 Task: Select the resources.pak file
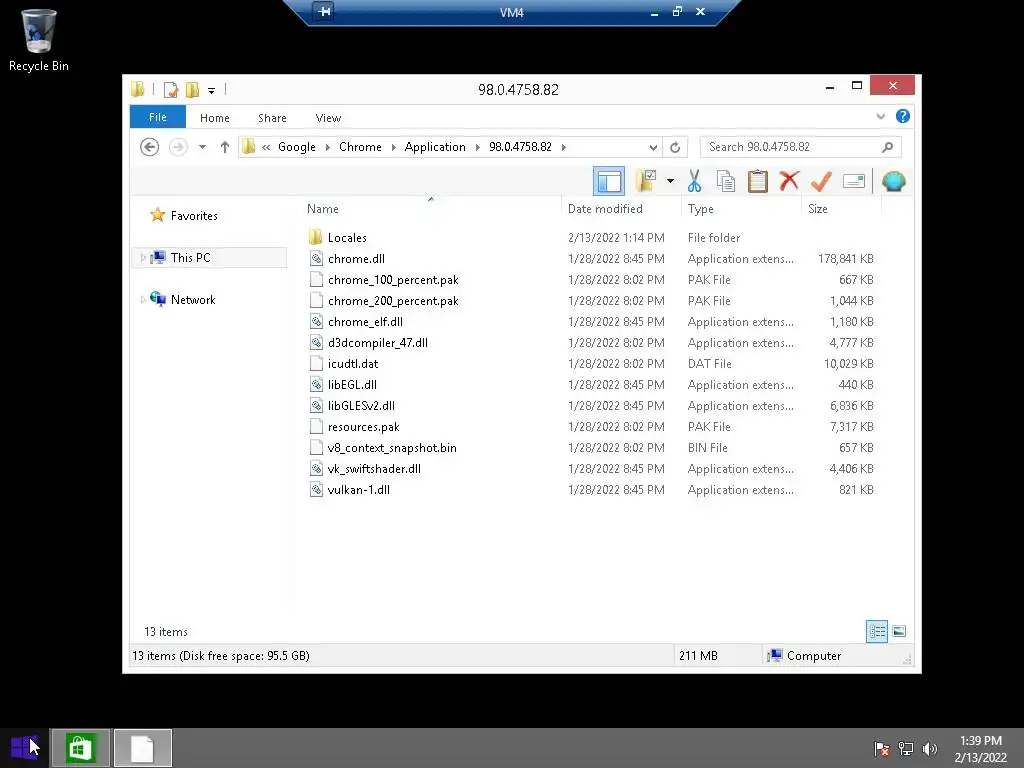point(363,426)
